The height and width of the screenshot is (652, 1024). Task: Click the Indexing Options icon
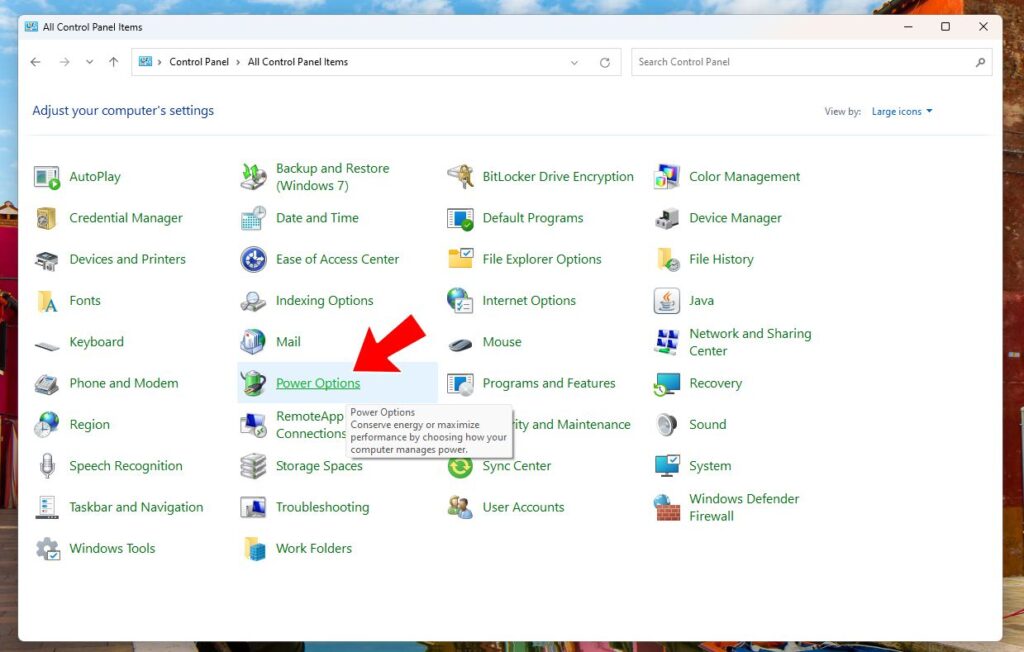pos(253,301)
